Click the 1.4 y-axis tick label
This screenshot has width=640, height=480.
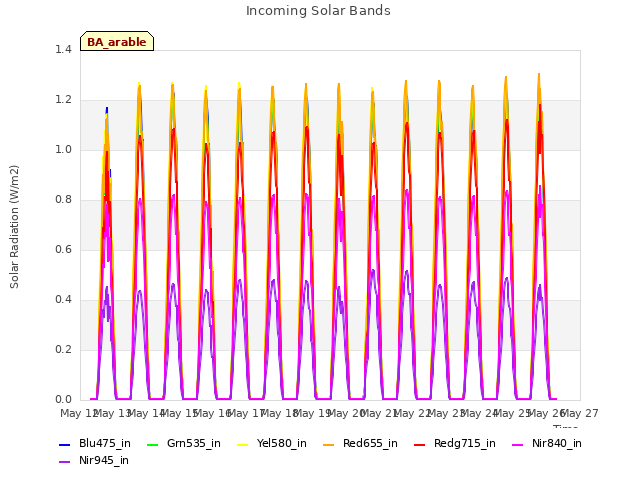tap(63, 49)
